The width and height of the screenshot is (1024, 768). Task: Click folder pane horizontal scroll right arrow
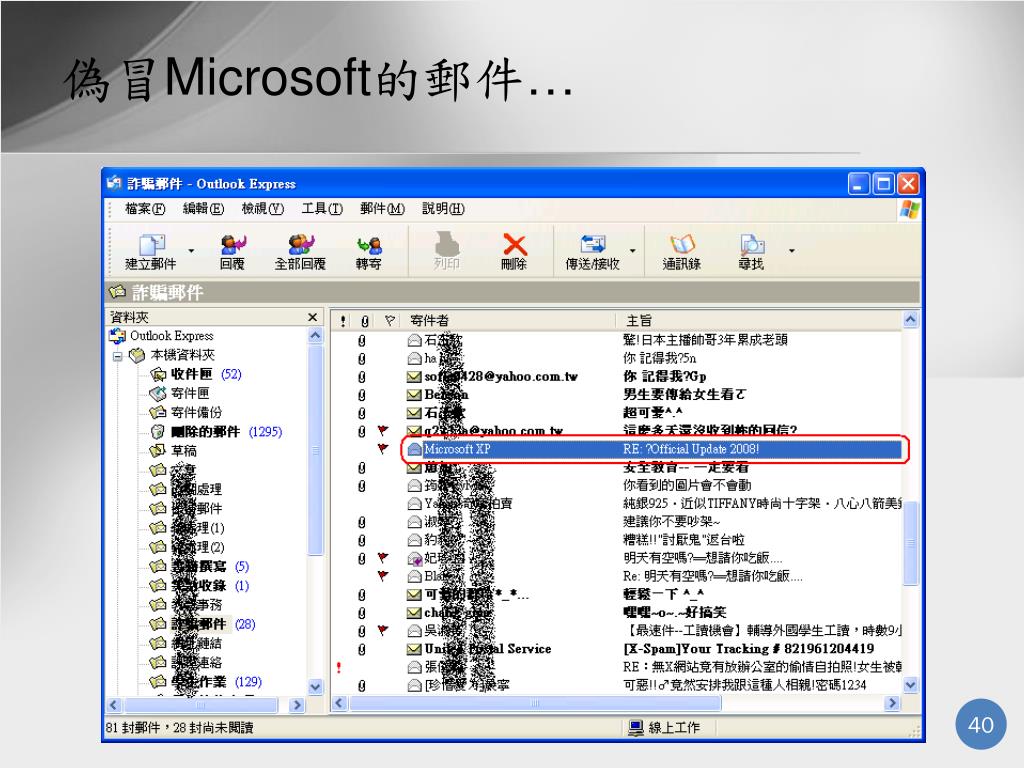pyautogui.click(x=297, y=705)
